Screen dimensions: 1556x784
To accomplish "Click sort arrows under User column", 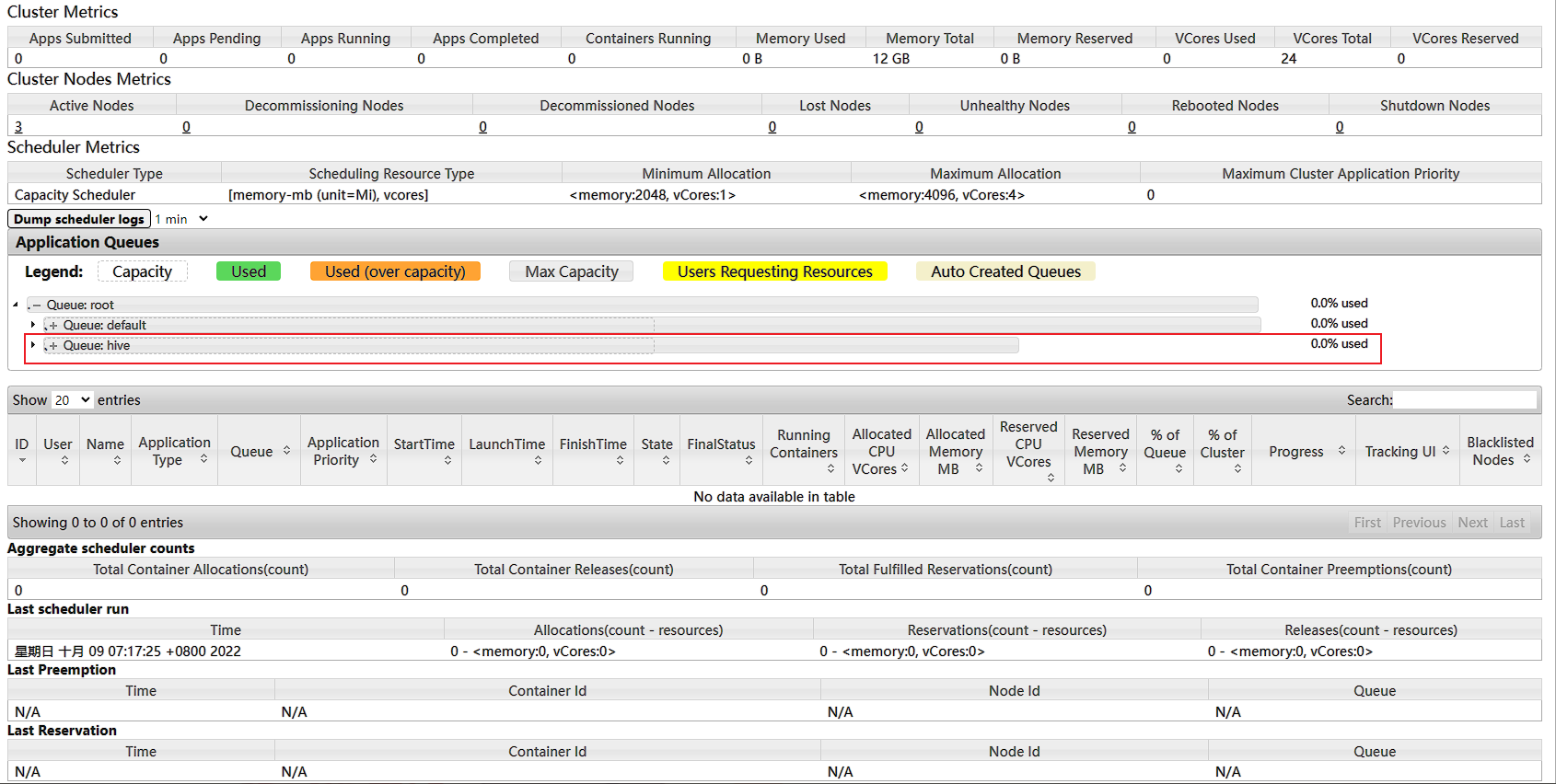I will pos(64,460).
